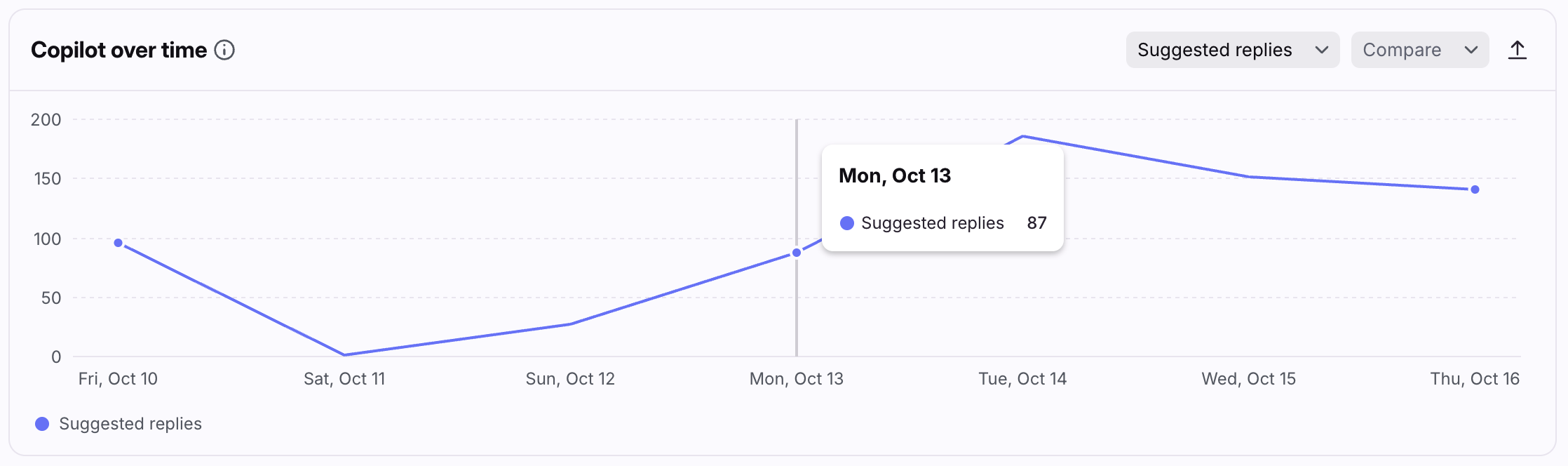Click the purple dot inside the tooltip

point(847,223)
